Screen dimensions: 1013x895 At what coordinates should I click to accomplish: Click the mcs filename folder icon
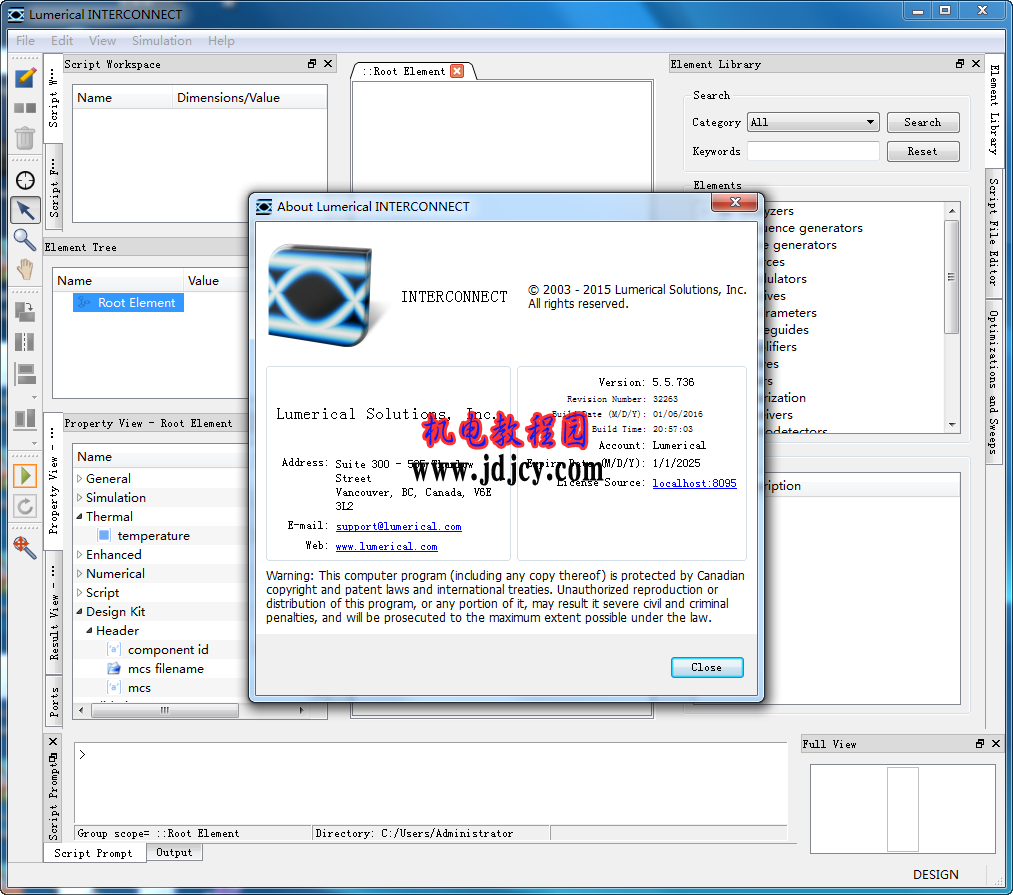click(114, 668)
